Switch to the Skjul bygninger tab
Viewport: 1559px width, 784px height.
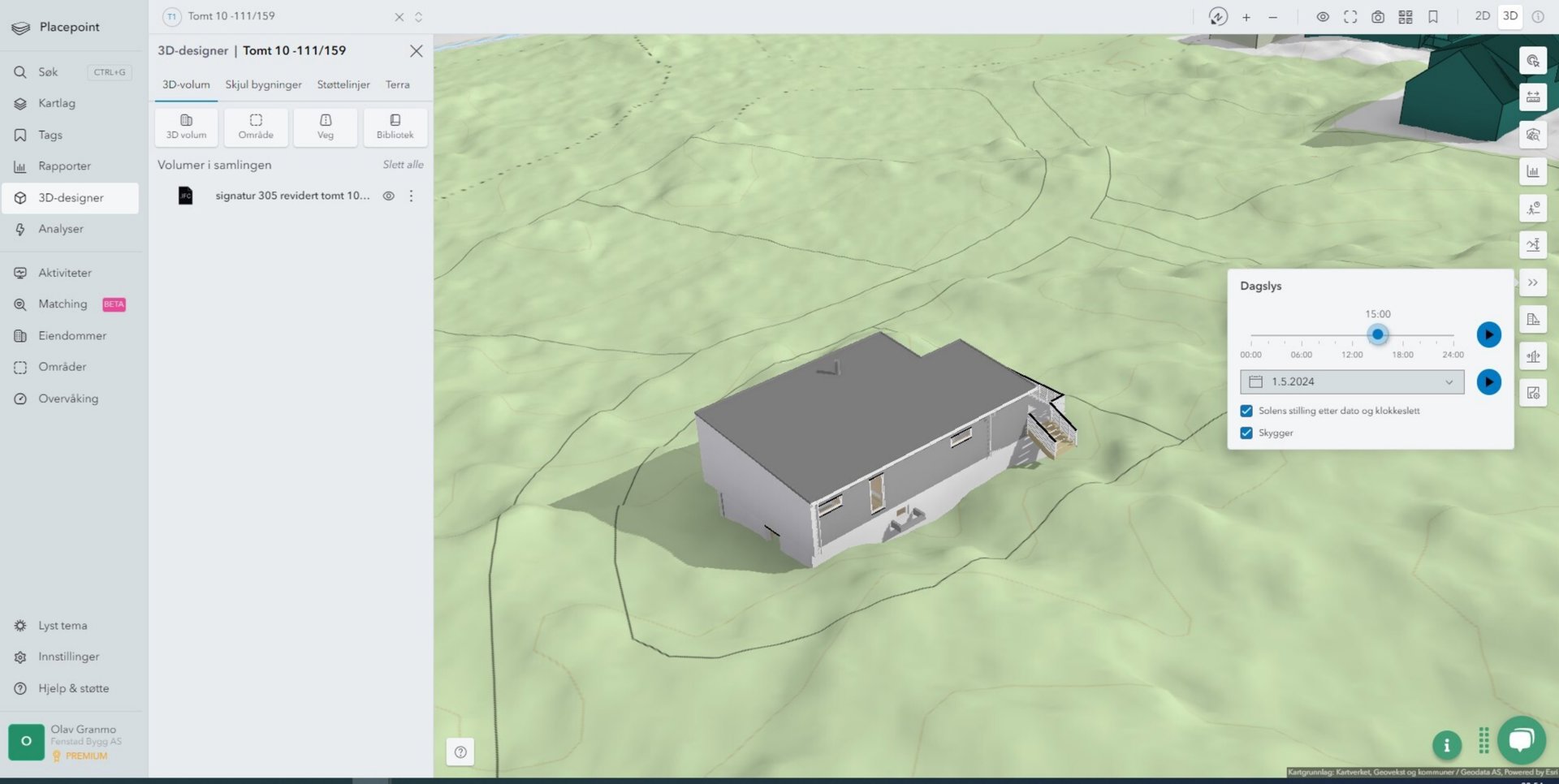pos(263,84)
